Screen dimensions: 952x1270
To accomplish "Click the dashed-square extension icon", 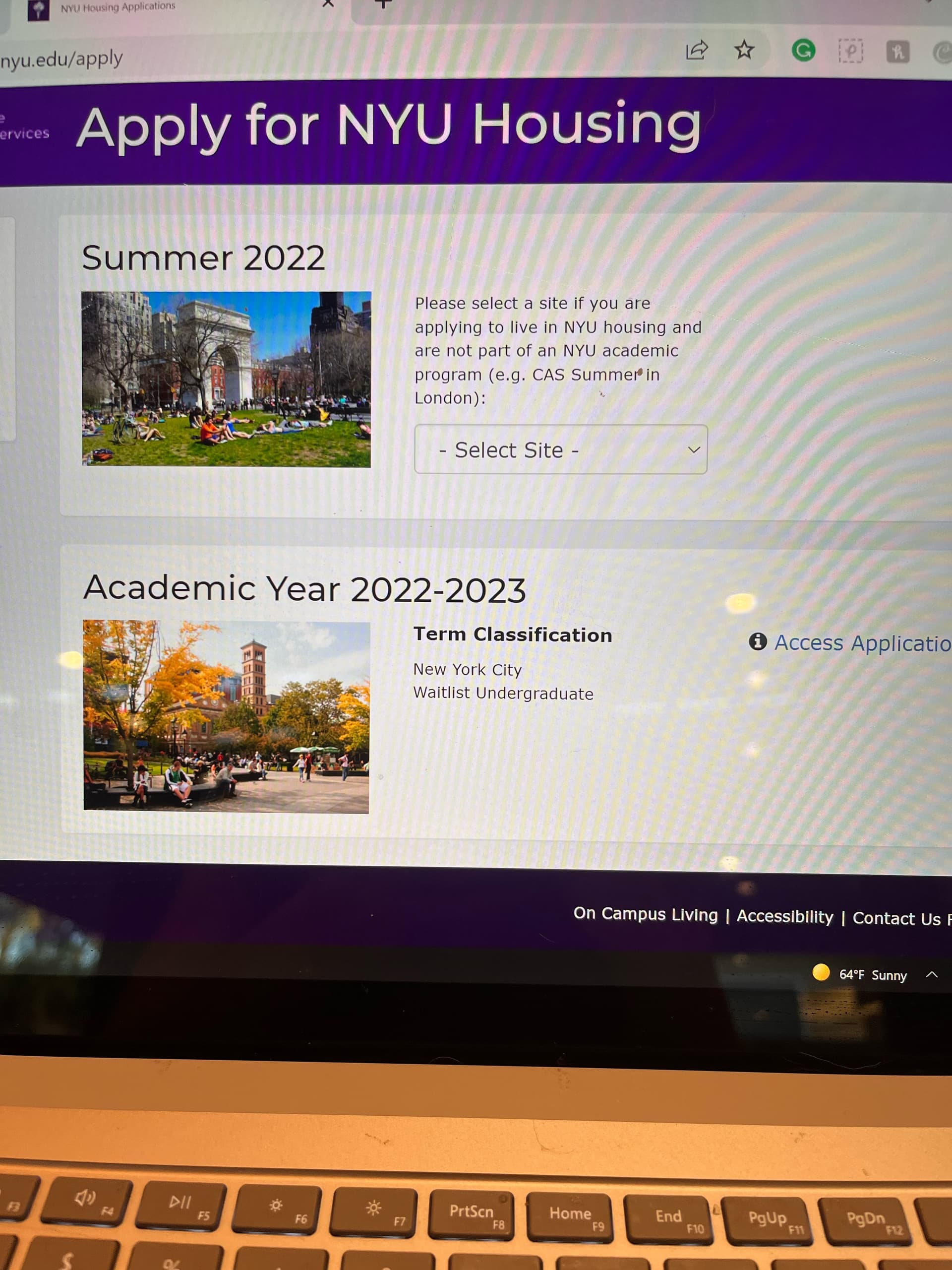I will (x=850, y=52).
